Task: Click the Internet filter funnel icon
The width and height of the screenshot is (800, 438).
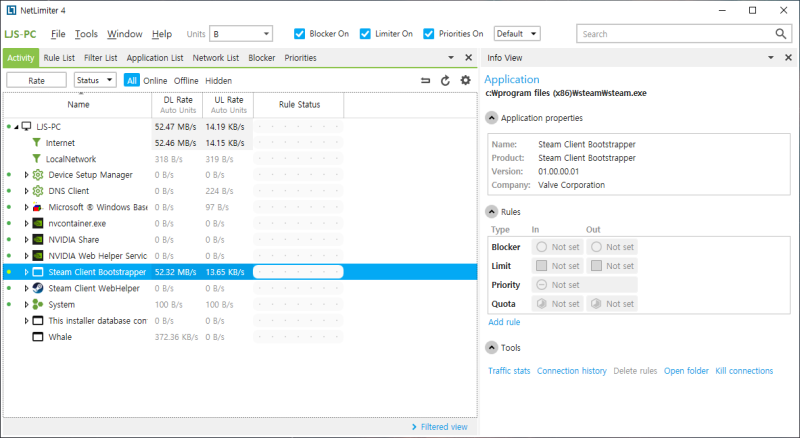Action: tap(36, 142)
